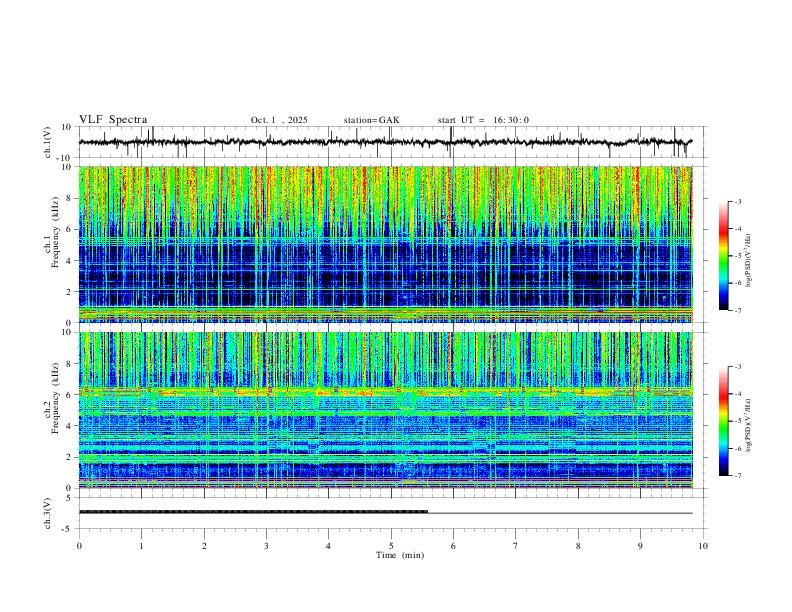The height and width of the screenshot is (612, 792).
Task: Click the time axis tick label '5'
Action: (391, 546)
